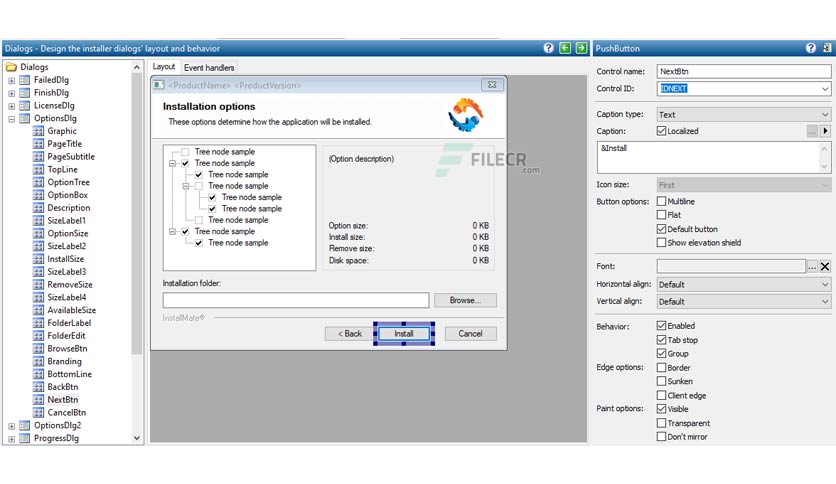Click the Control name input field

[x=744, y=71]
